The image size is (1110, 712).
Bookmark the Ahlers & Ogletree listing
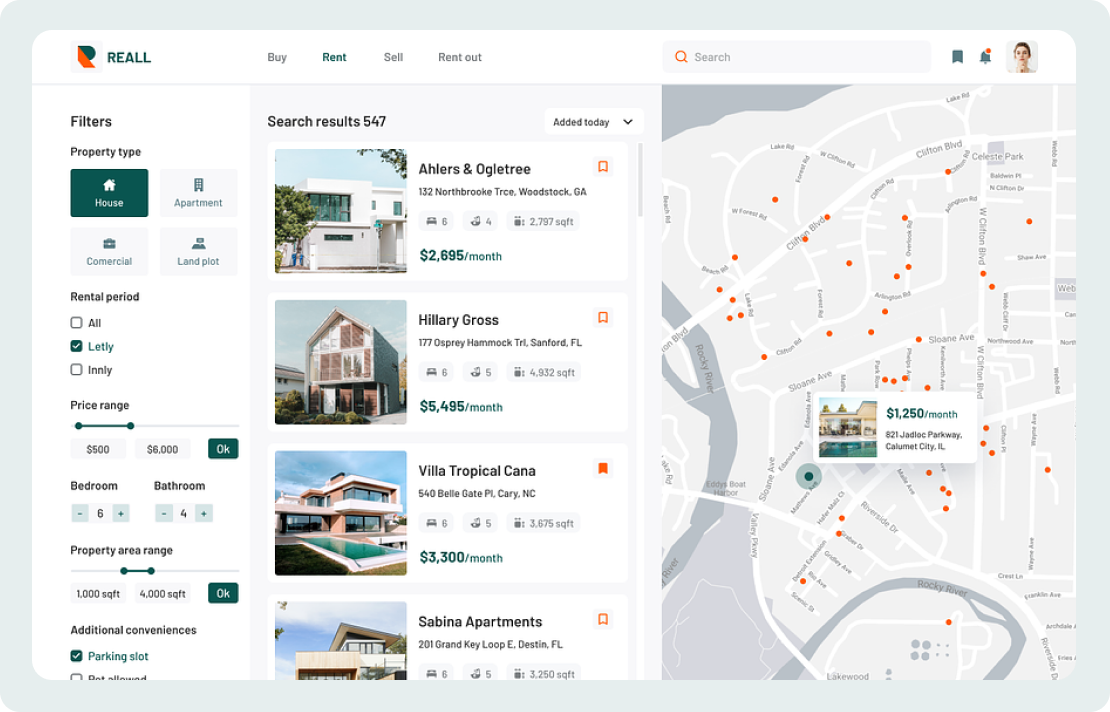tap(603, 167)
